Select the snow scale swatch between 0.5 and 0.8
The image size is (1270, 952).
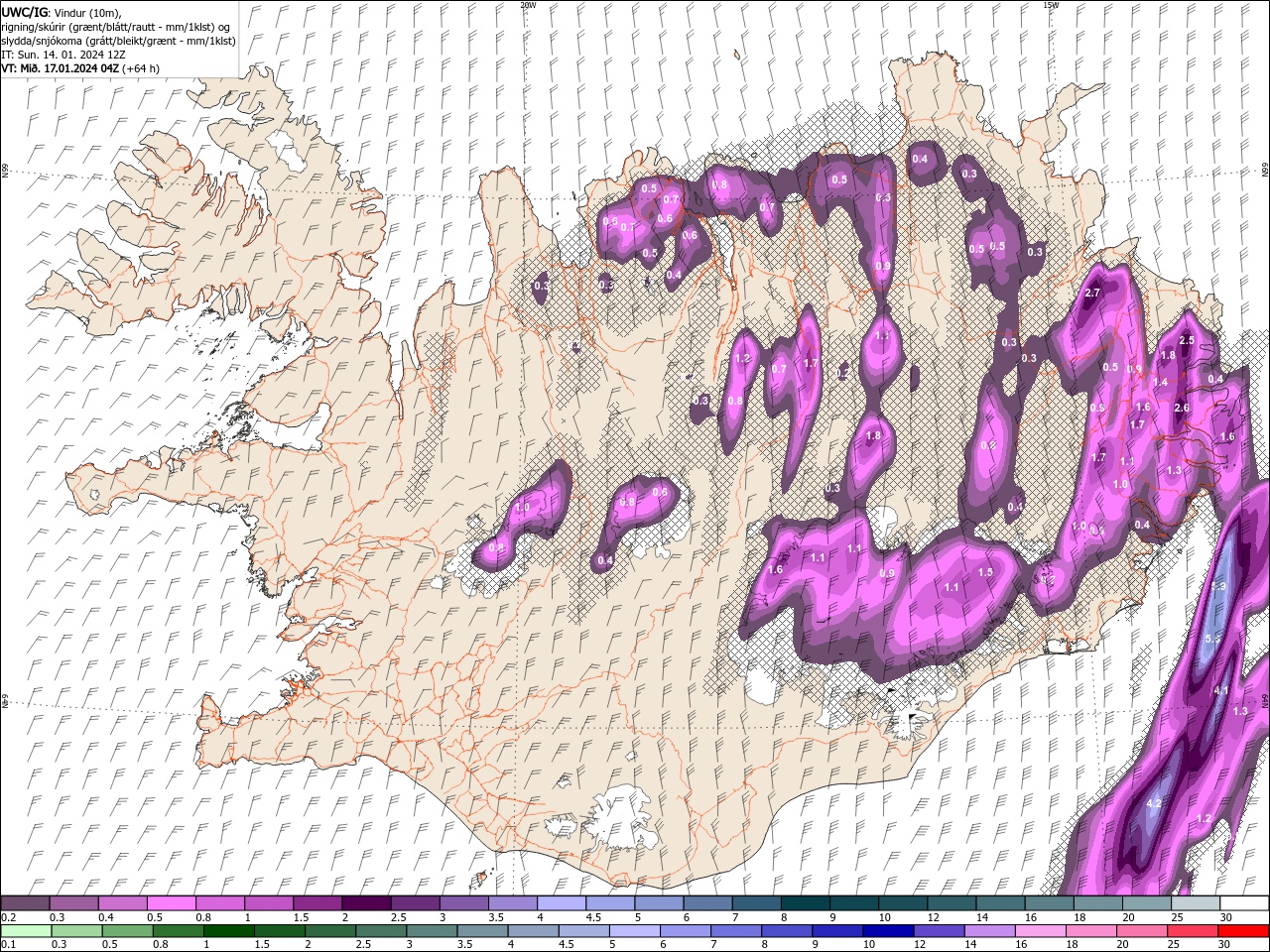click(171, 903)
